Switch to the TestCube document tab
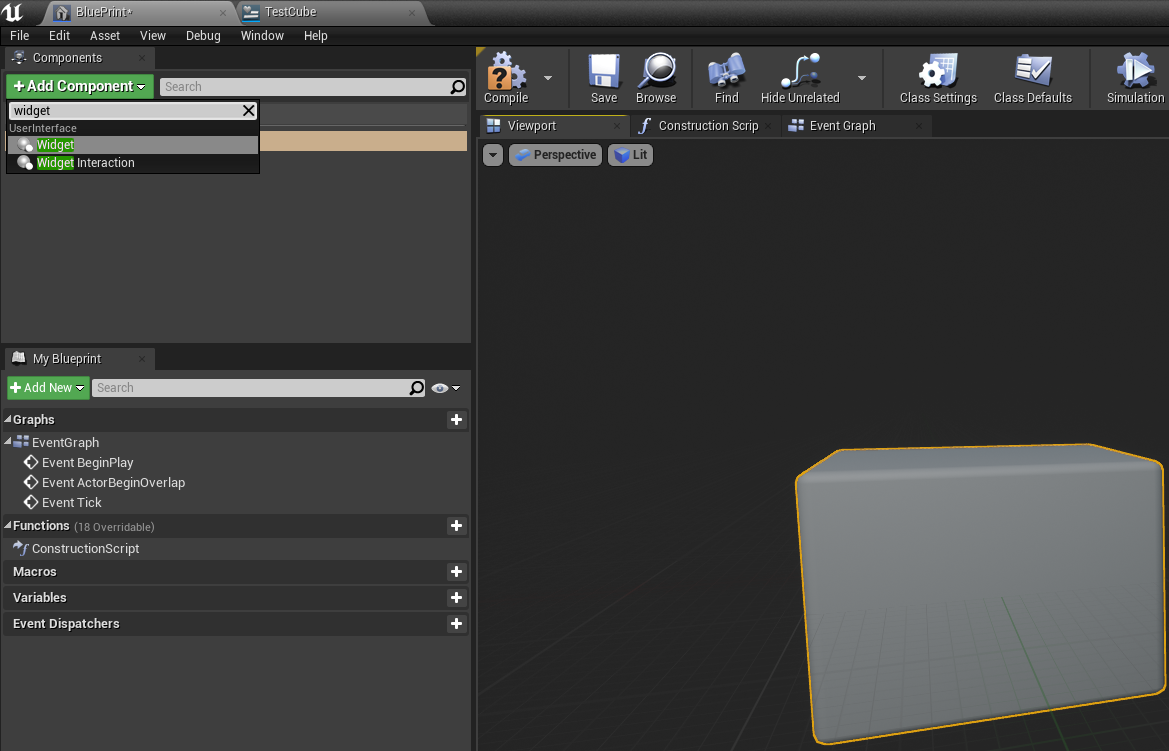Image resolution: width=1169 pixels, height=751 pixels. (332, 13)
